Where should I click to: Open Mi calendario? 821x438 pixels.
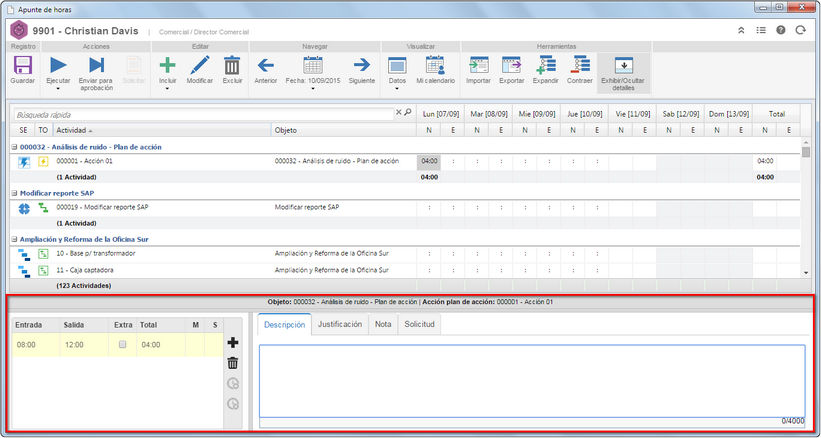436,70
